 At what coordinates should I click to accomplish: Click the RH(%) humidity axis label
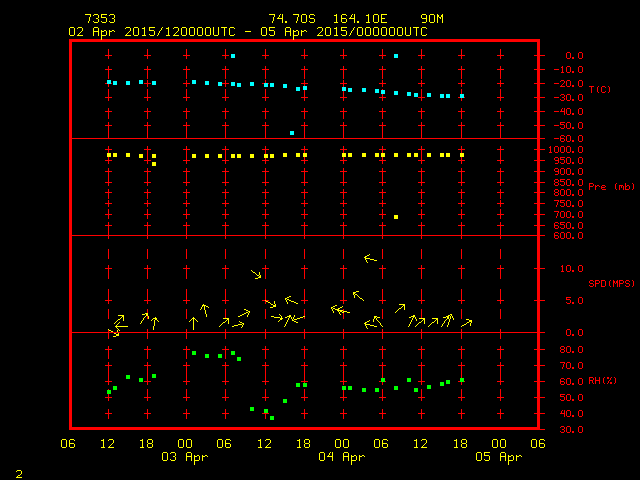603,381
